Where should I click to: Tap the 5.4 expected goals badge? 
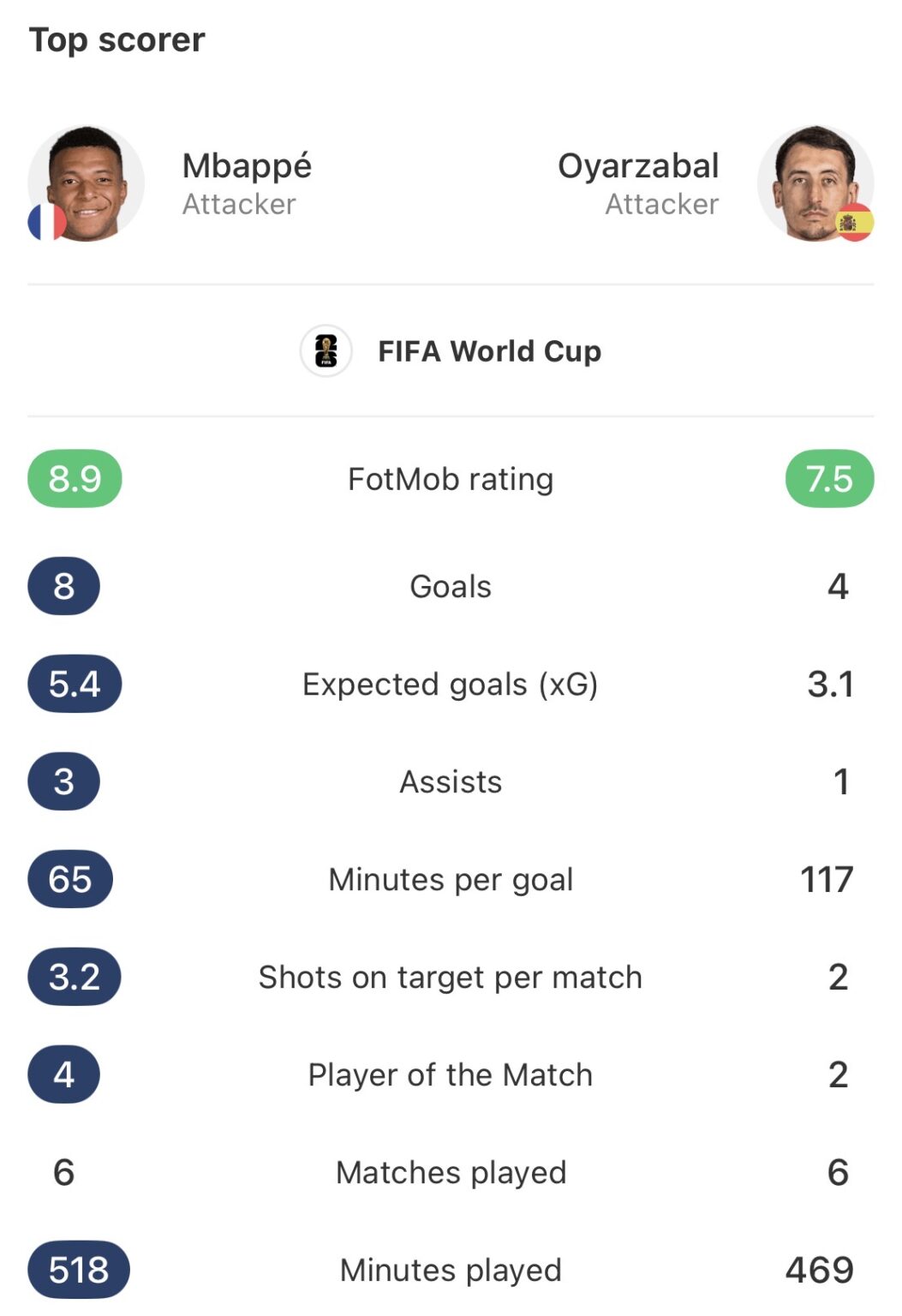pos(75,684)
